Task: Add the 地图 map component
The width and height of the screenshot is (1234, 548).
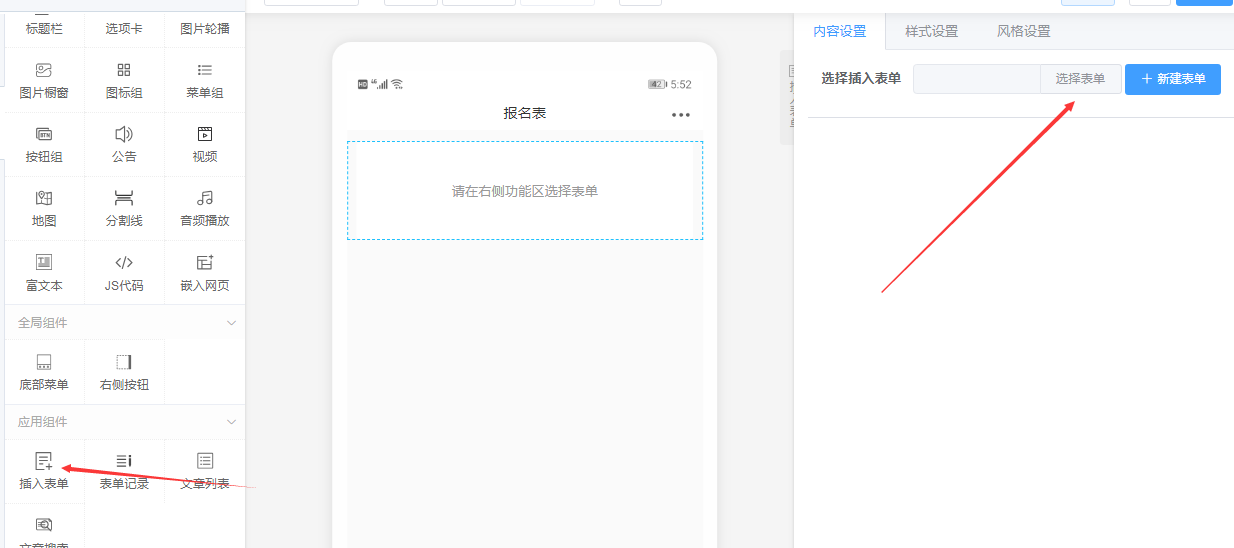Action: [x=44, y=208]
